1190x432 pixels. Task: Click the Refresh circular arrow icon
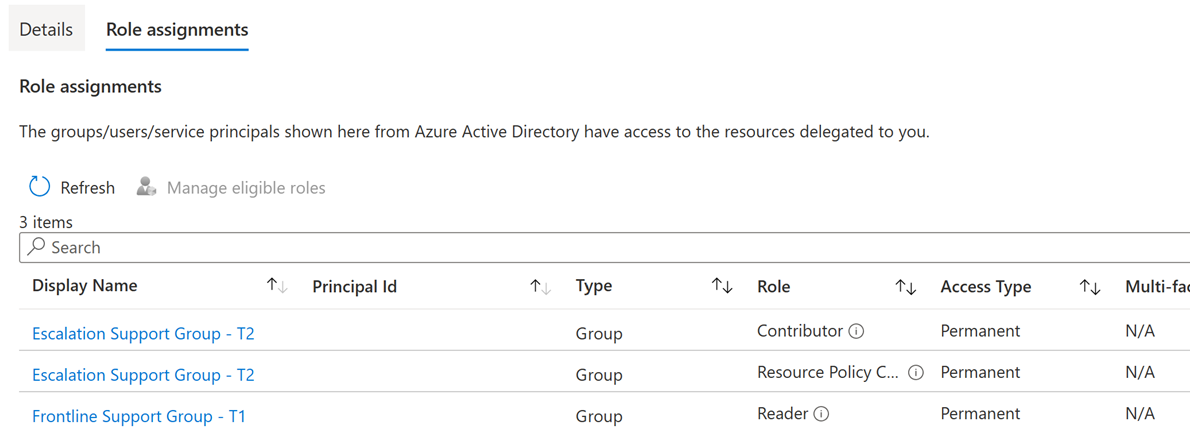tap(39, 187)
